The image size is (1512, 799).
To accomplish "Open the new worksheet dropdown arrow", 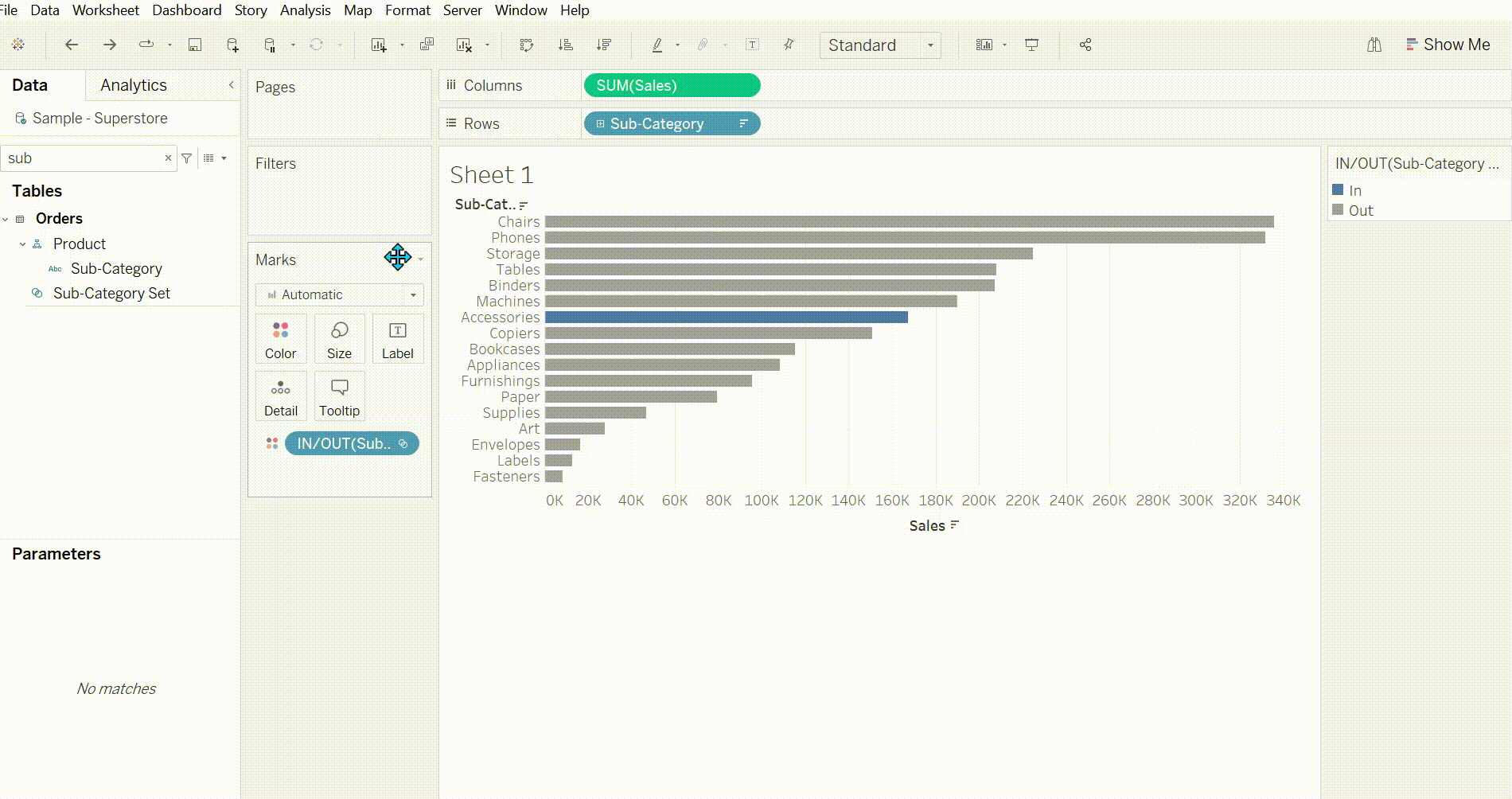I will point(402,45).
